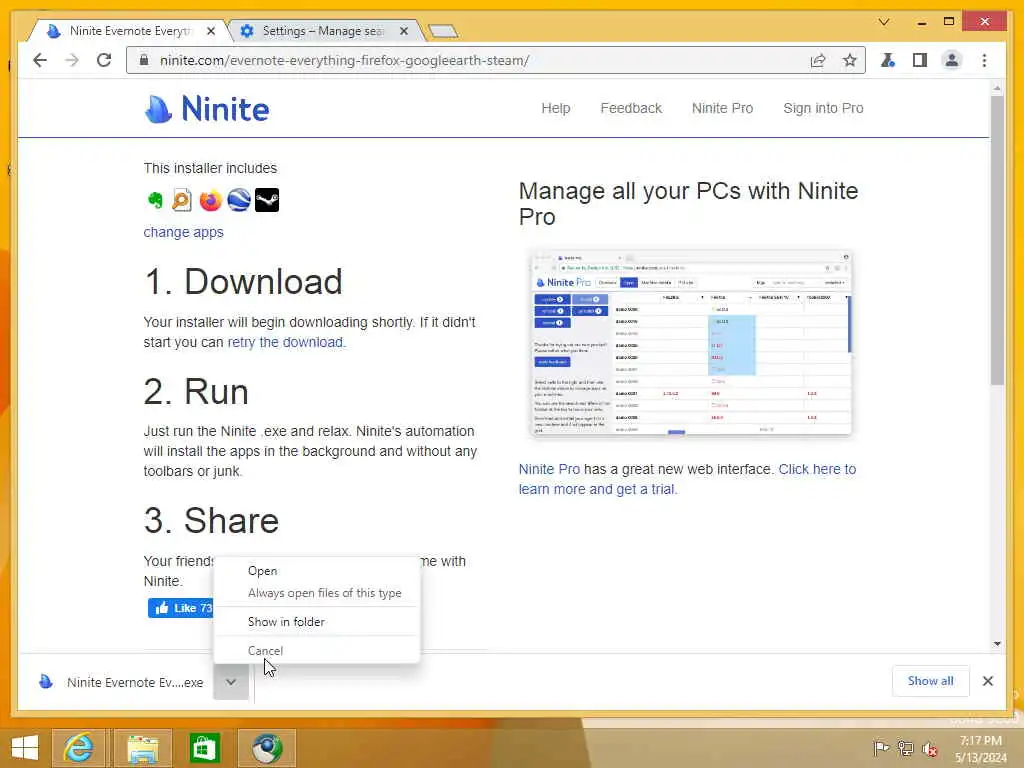The height and width of the screenshot is (768, 1024).
Task: Expand the download item options chevron
Action: point(231,682)
